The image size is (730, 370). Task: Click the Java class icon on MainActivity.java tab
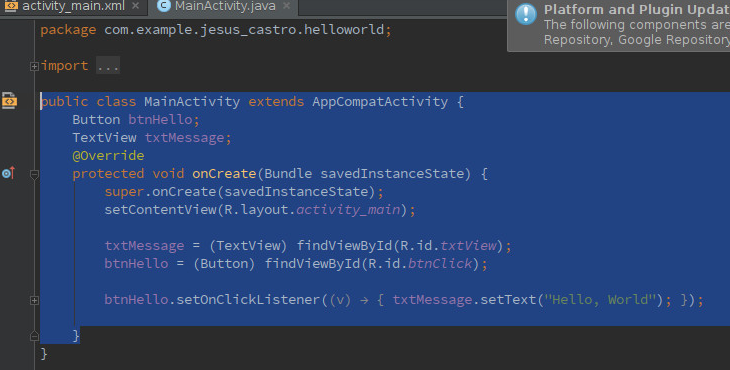pyautogui.click(x=163, y=6)
